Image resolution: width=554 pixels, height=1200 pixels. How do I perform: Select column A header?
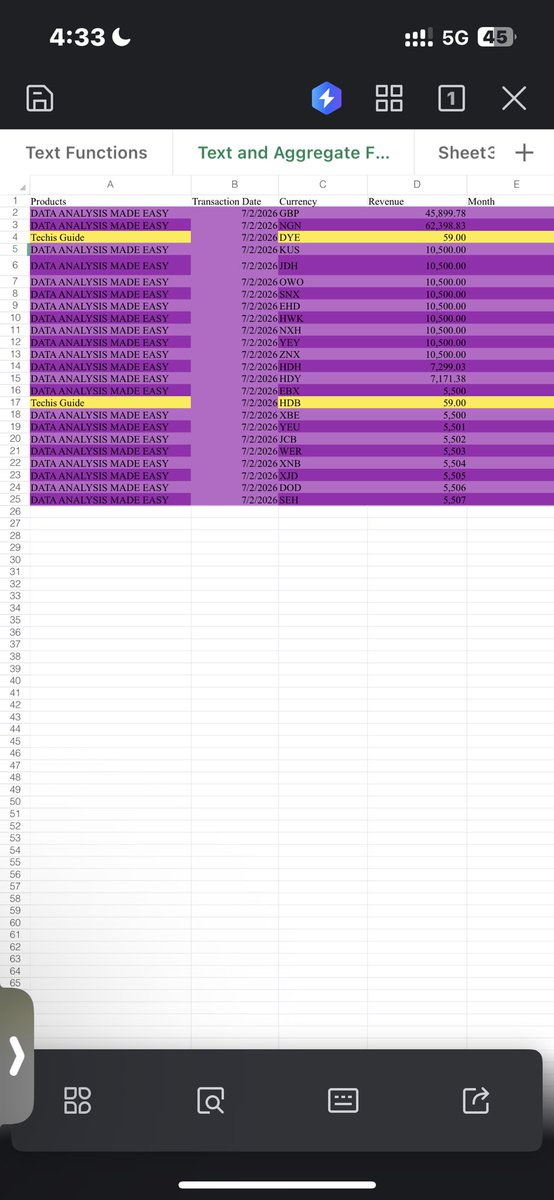pyautogui.click(x=110, y=184)
